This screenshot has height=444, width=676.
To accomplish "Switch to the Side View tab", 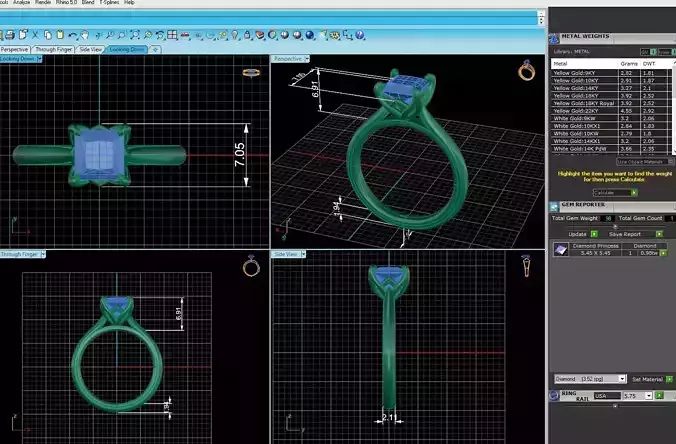I will point(91,50).
